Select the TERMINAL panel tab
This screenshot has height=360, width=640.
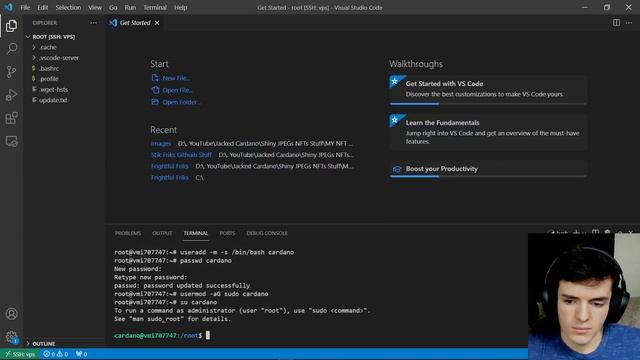(x=196, y=233)
